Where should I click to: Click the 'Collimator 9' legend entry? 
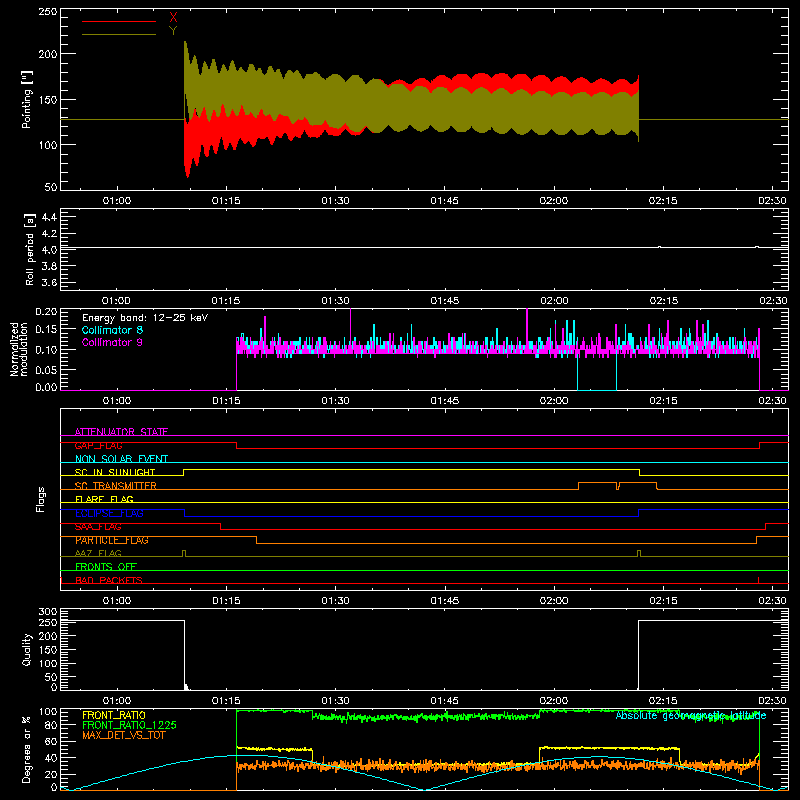(112, 342)
